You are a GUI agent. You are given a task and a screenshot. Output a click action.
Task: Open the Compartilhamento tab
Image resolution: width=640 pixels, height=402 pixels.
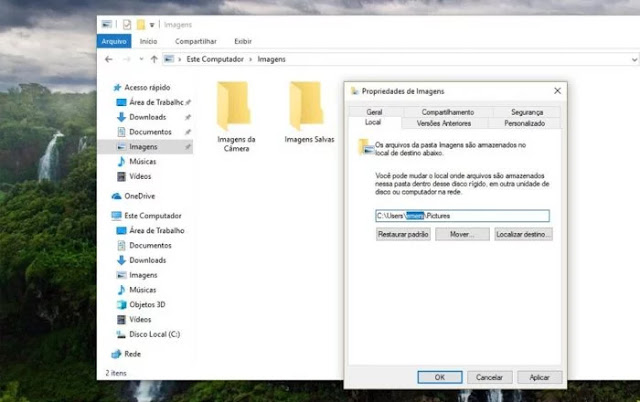[x=448, y=112]
